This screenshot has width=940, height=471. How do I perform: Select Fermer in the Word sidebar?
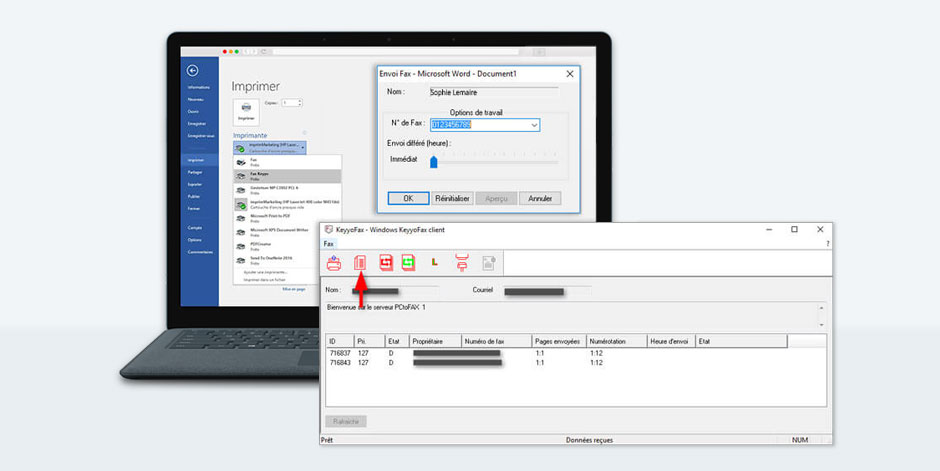(x=194, y=209)
